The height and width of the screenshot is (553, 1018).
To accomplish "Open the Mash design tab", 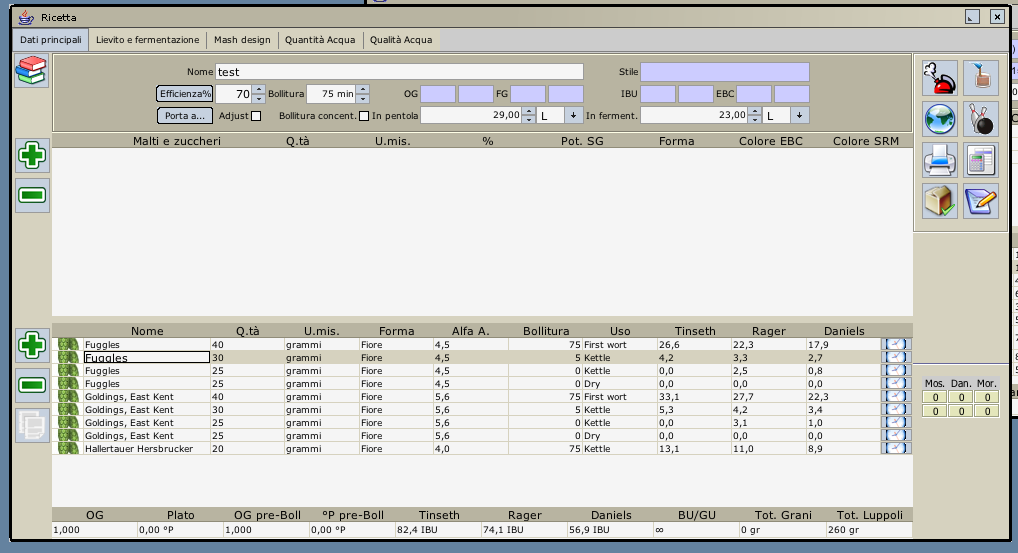I will 242,40.
